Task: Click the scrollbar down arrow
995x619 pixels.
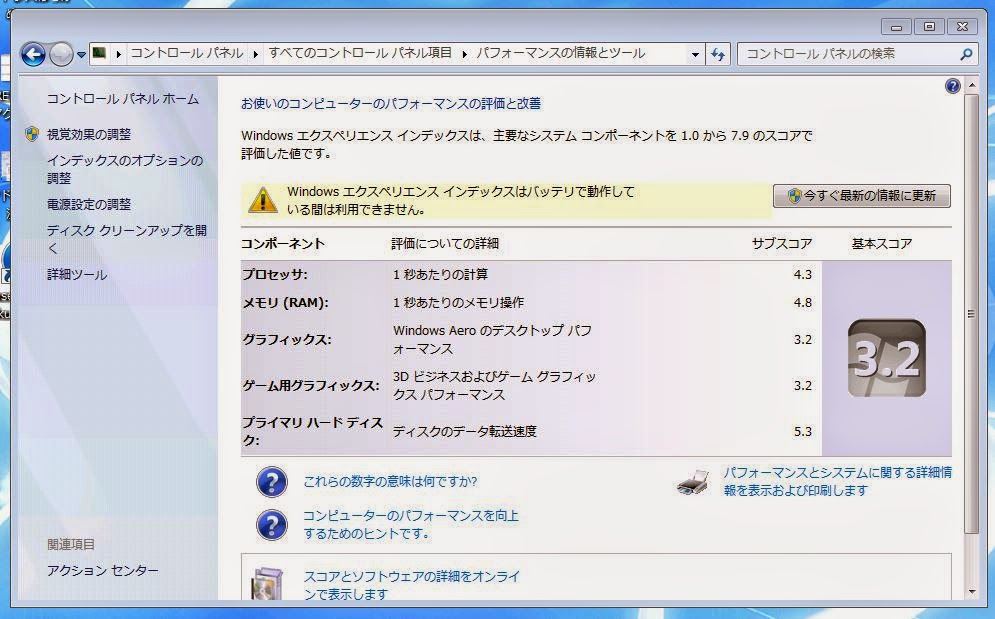Action: [972, 592]
